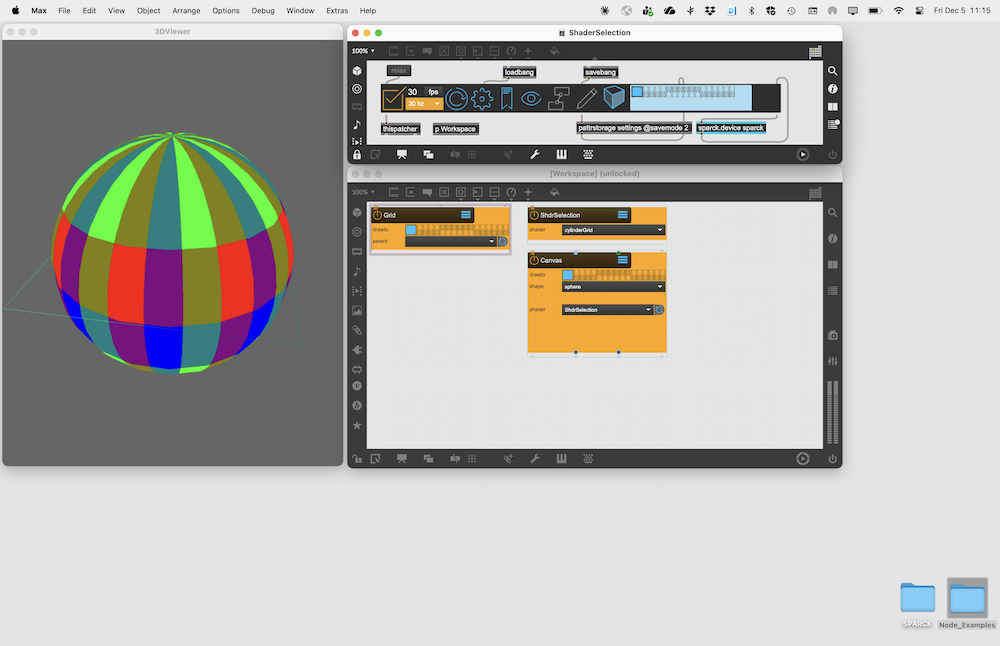Viewport: 1000px width, 646px height.
Task: Click the blue 3D cube icon
Action: (613, 98)
